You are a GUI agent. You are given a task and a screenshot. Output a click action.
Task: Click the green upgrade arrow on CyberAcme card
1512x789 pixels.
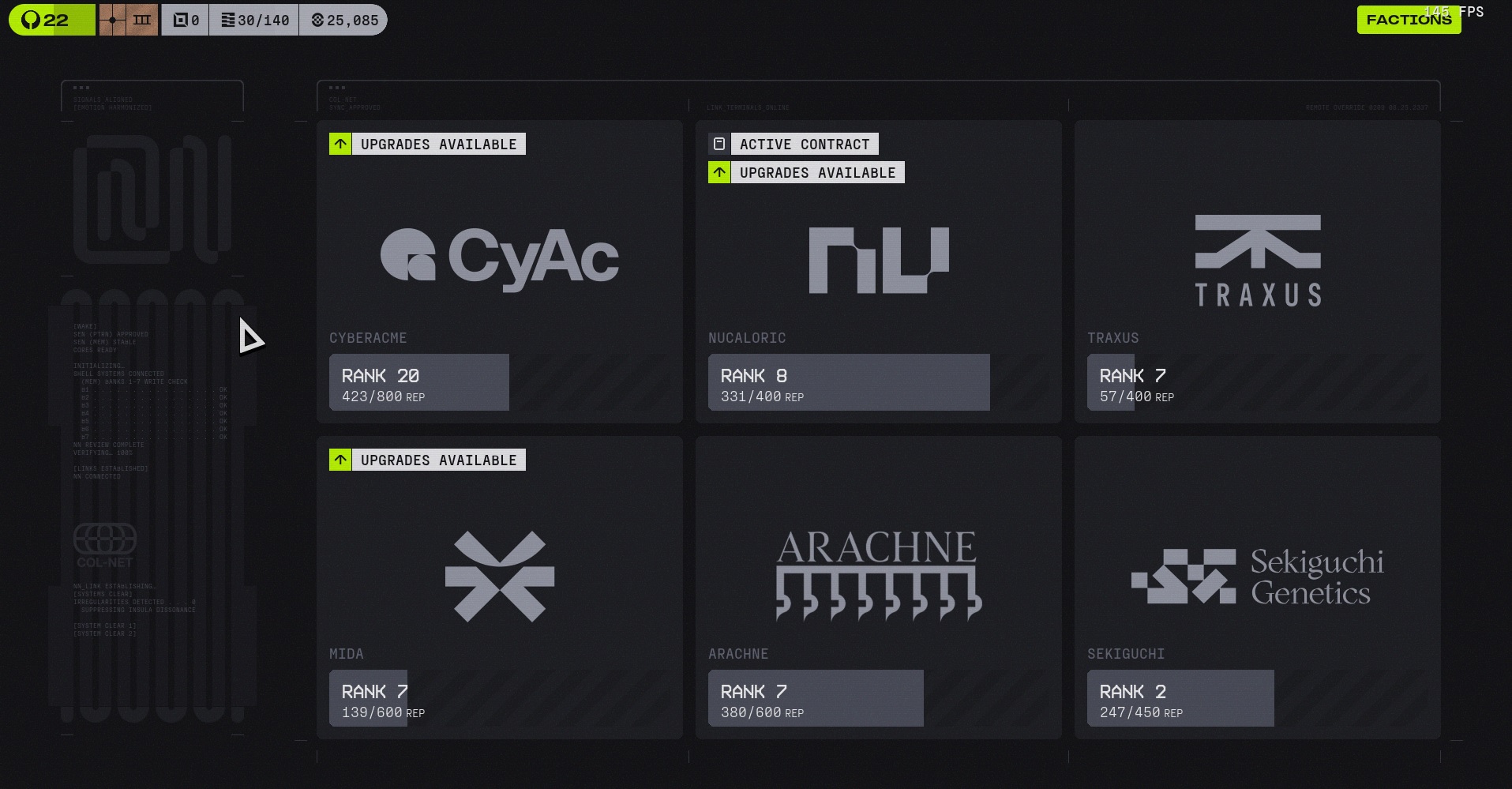click(x=340, y=144)
